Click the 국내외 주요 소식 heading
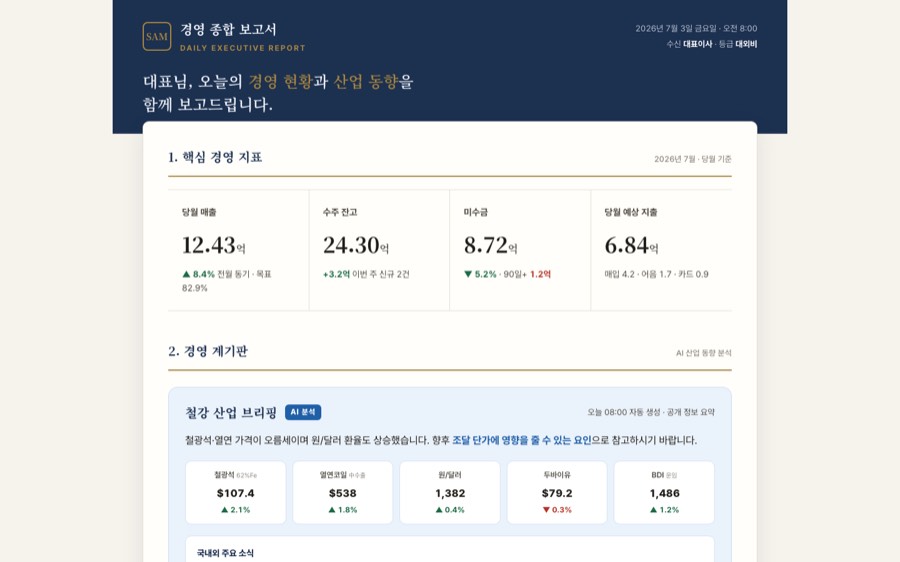The image size is (900, 562). [225, 553]
